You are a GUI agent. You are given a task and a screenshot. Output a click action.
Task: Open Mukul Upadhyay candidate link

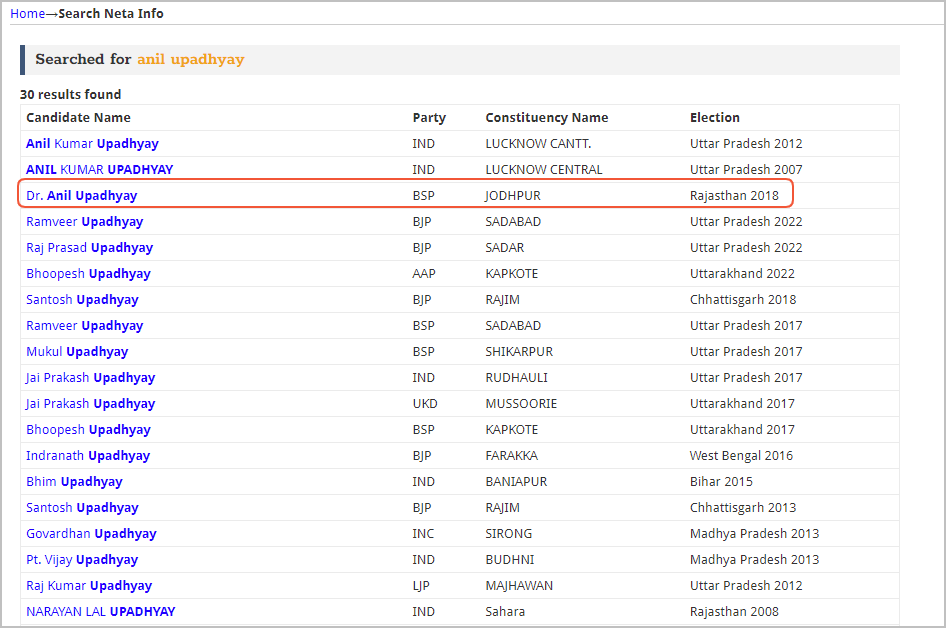click(77, 351)
